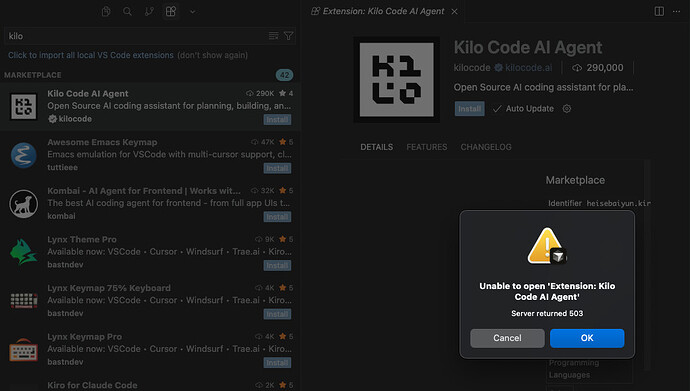690x391 pixels.
Task: Select Lynx Keymap 75% Keyboard extension
Action: tap(150, 300)
